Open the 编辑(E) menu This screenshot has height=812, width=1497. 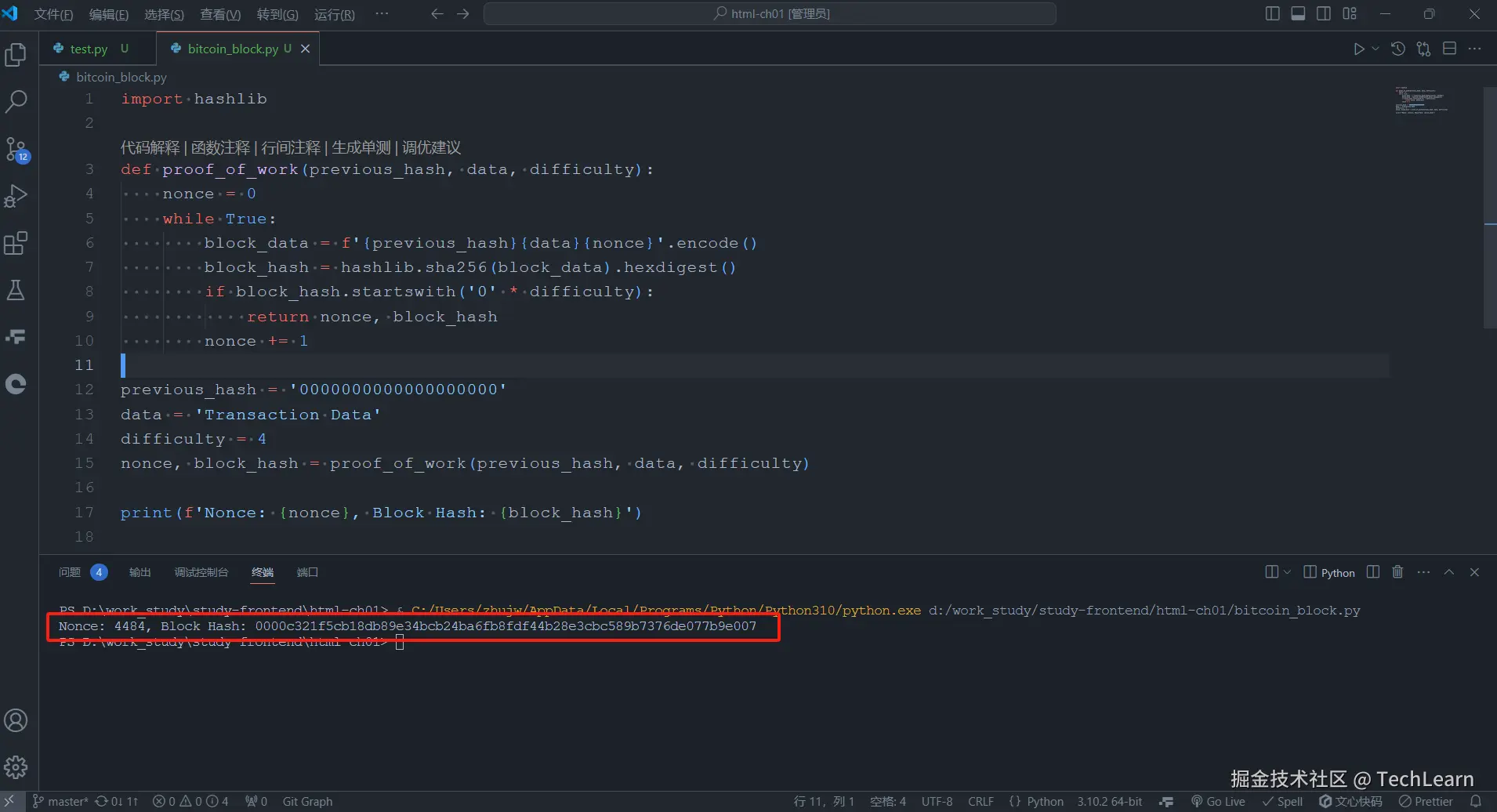[108, 14]
